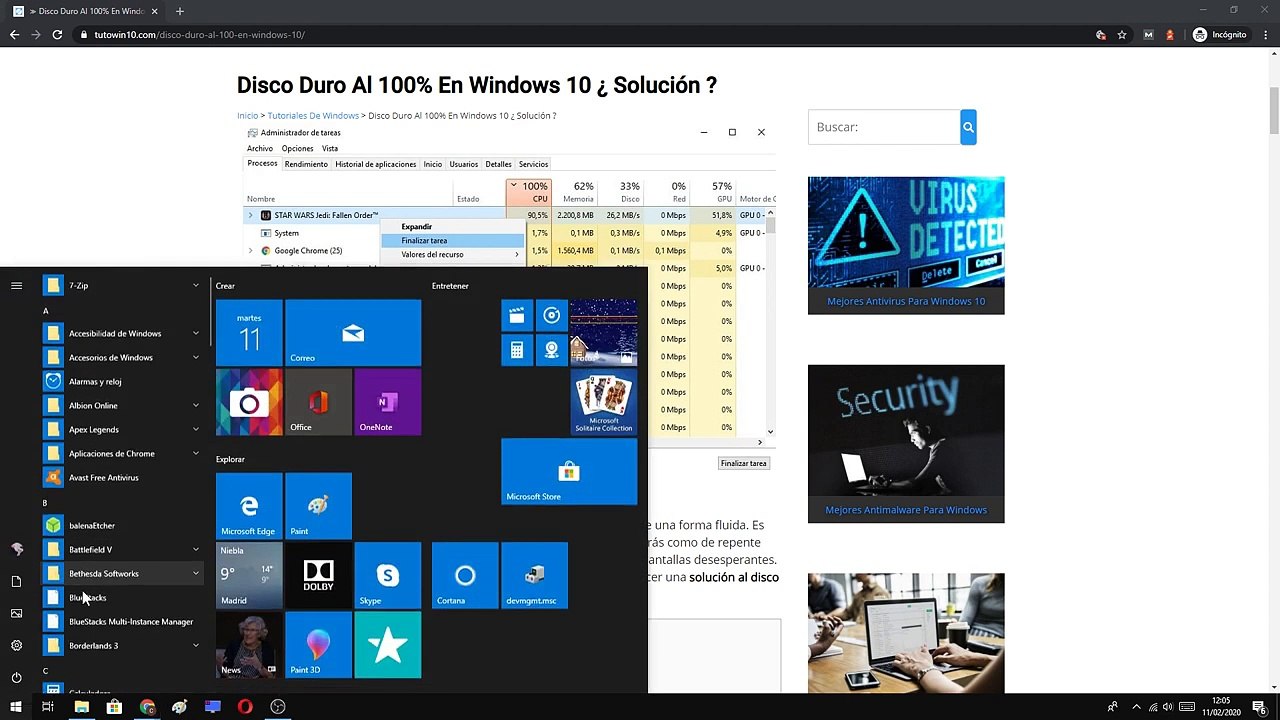
Task: Click the Power button in Start sidebar
Action: pos(16,677)
